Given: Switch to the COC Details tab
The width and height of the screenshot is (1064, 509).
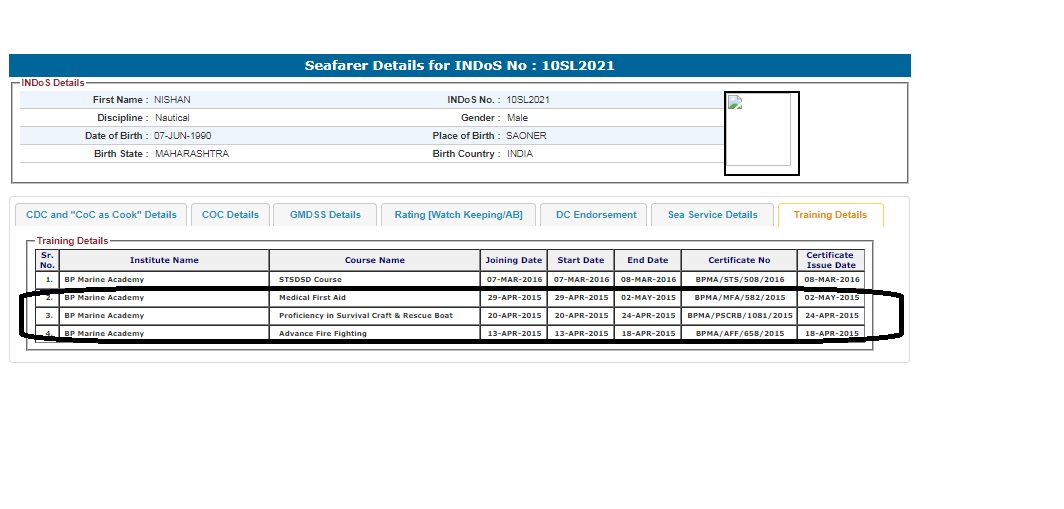Looking at the screenshot, I should tap(230, 215).
